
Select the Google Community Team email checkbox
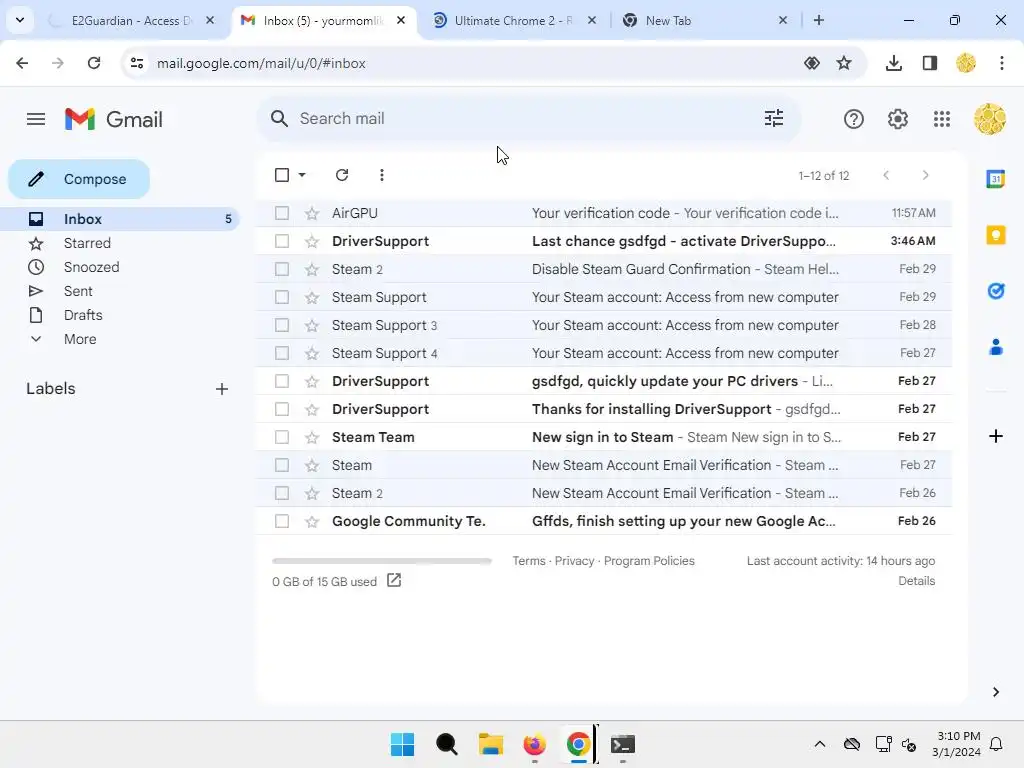[282, 522]
